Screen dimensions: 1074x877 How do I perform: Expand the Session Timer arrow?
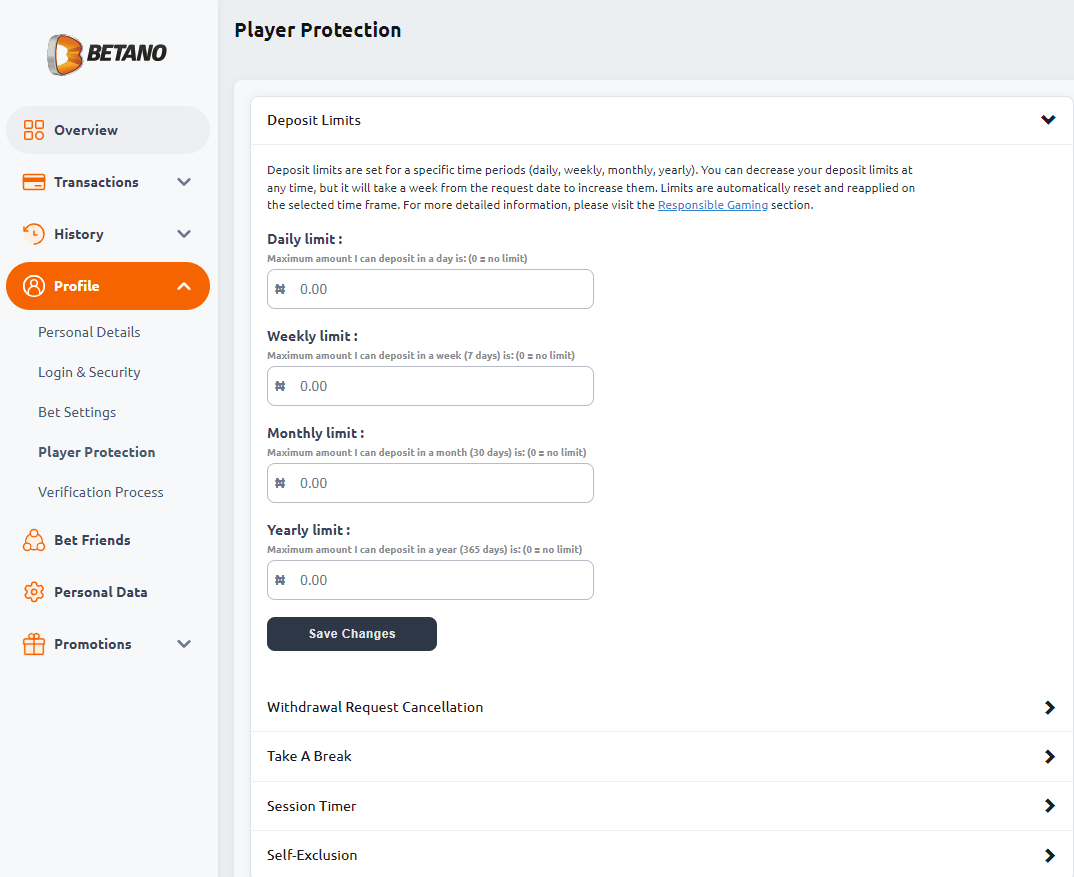1049,806
